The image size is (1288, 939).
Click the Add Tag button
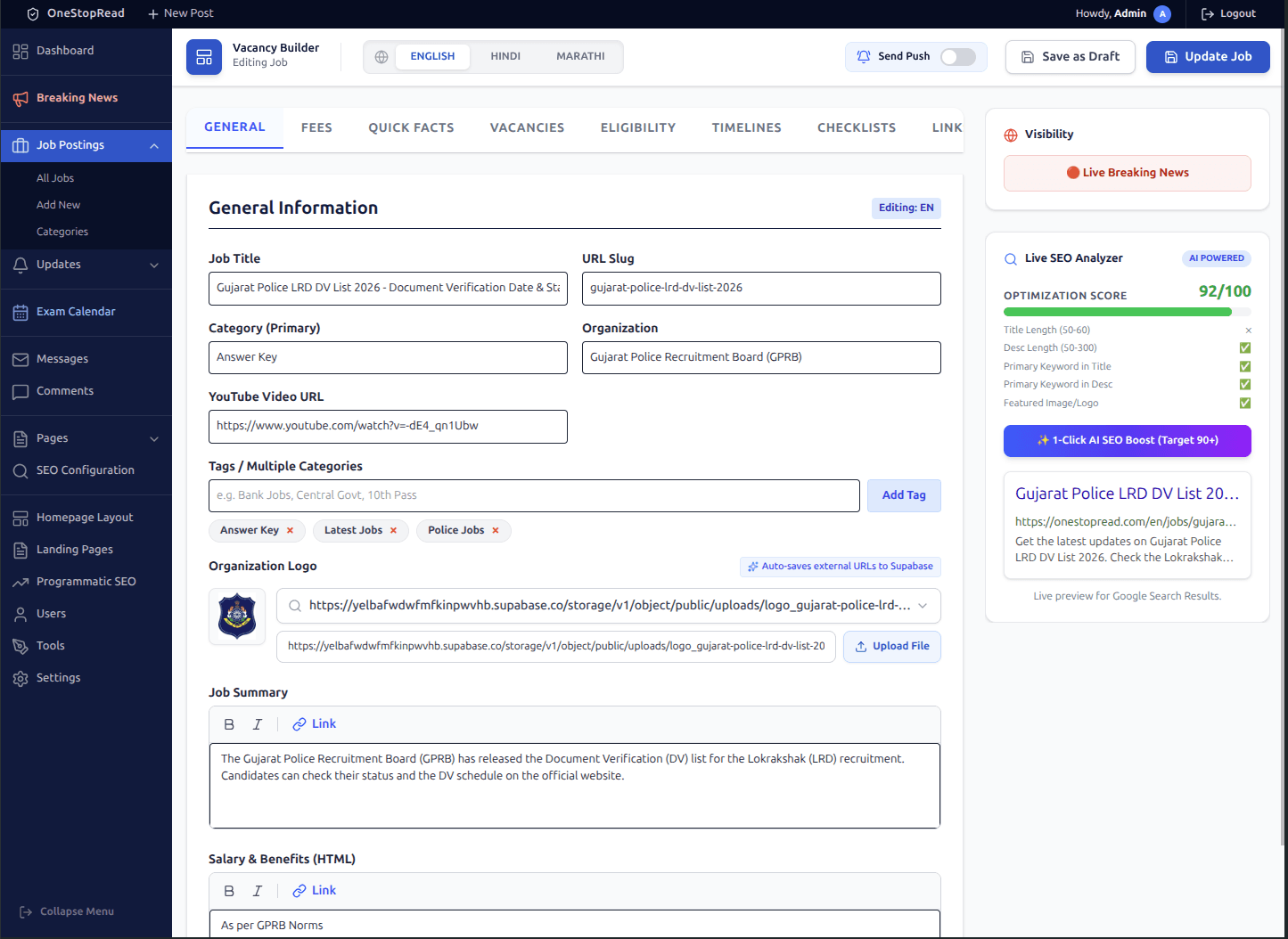click(x=904, y=496)
